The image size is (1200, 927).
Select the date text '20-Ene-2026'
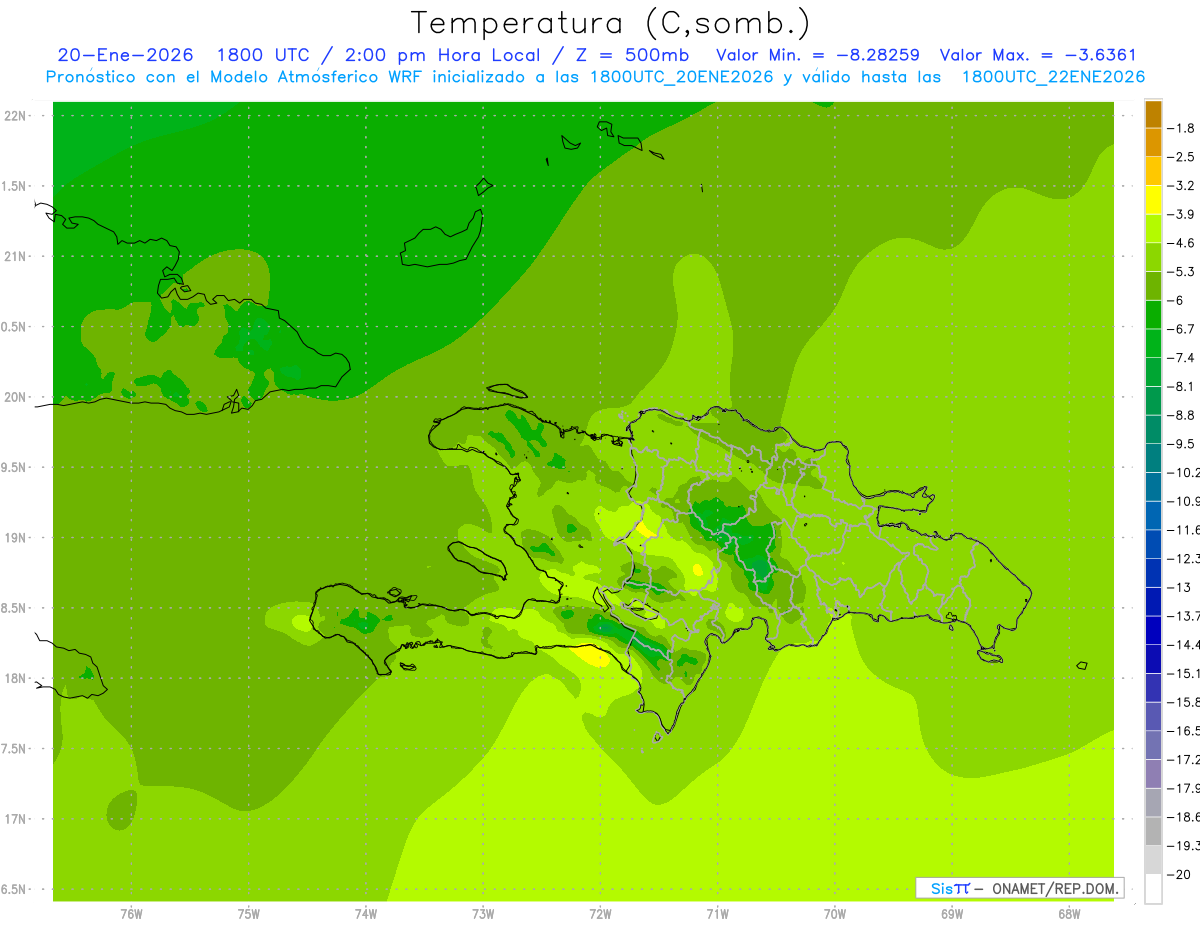(x=126, y=55)
